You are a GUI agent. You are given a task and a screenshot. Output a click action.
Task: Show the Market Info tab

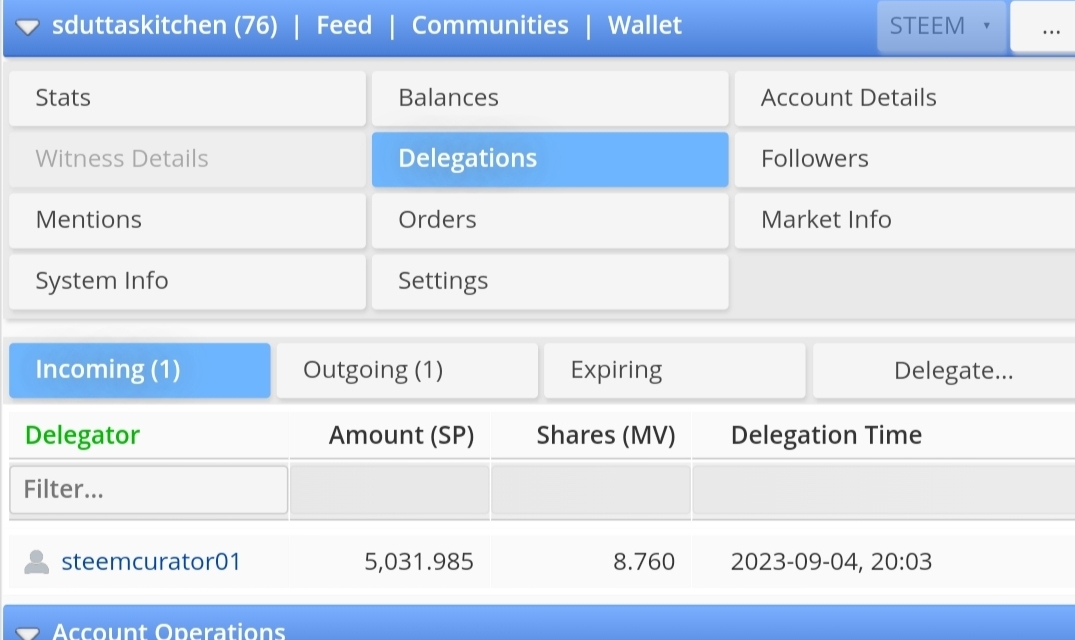905,220
